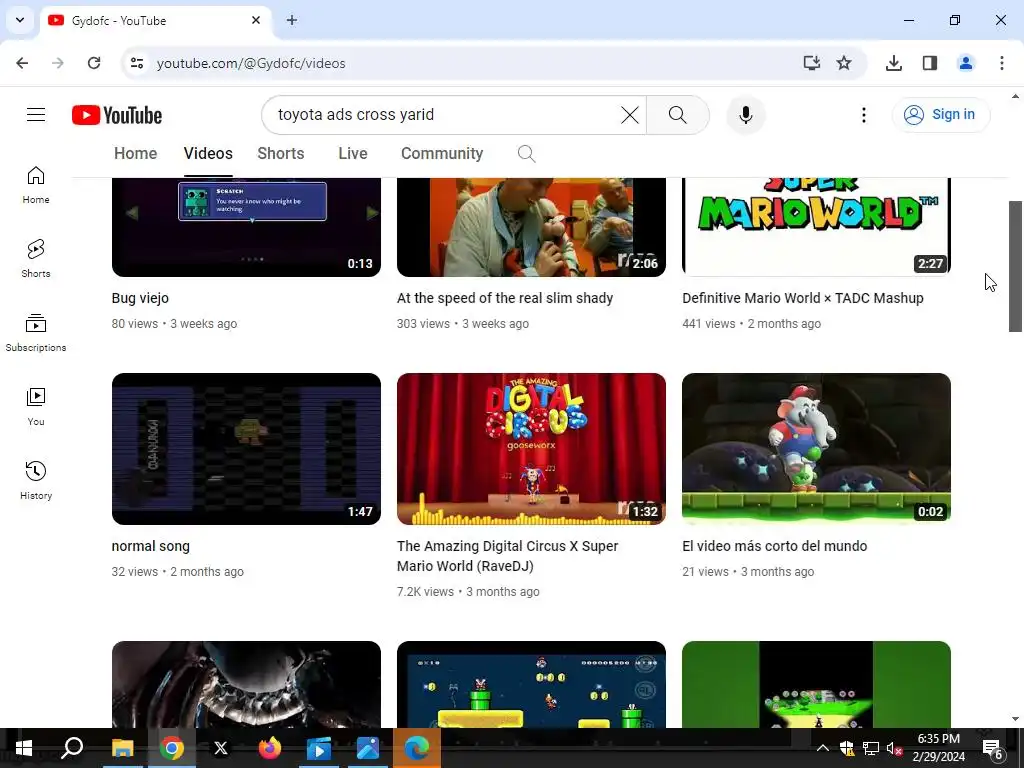Open the Live tab

(353, 153)
